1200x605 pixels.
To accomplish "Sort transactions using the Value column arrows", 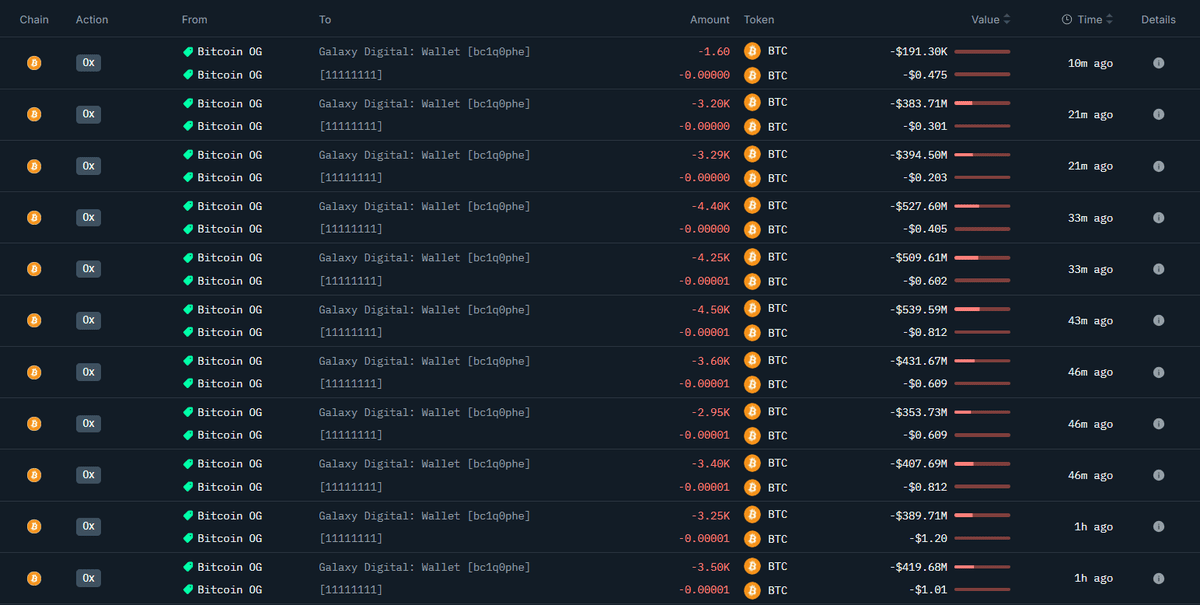I will click(x=1007, y=20).
